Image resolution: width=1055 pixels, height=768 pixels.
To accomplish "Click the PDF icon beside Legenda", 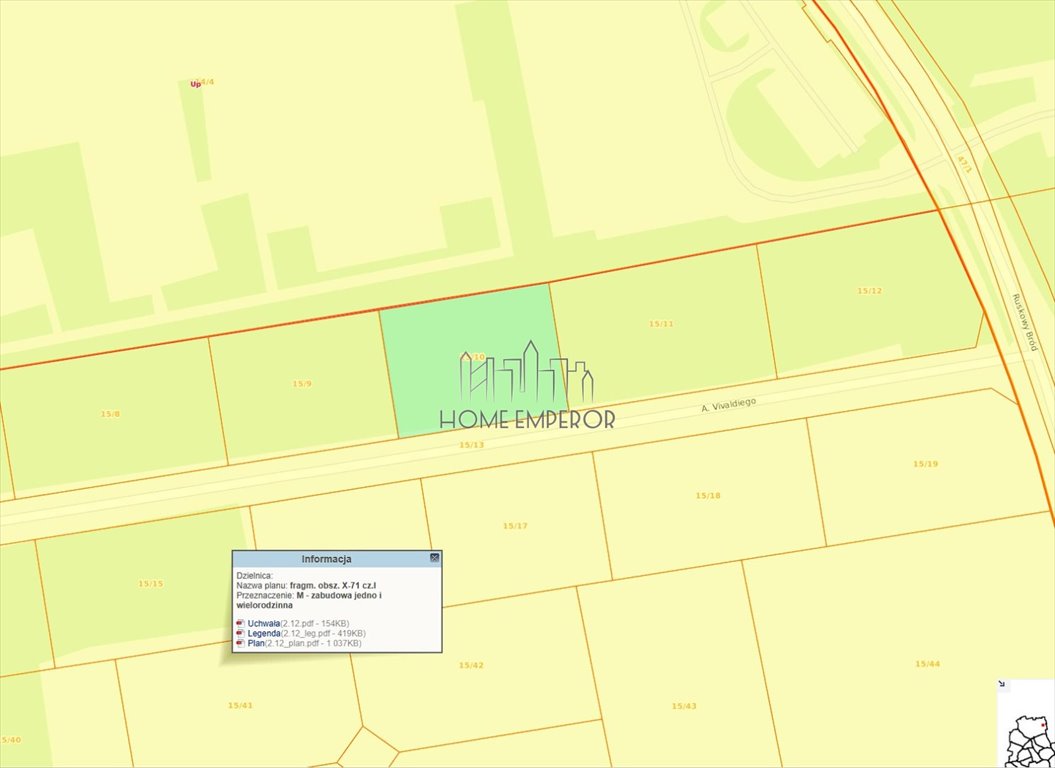I will 240,633.
